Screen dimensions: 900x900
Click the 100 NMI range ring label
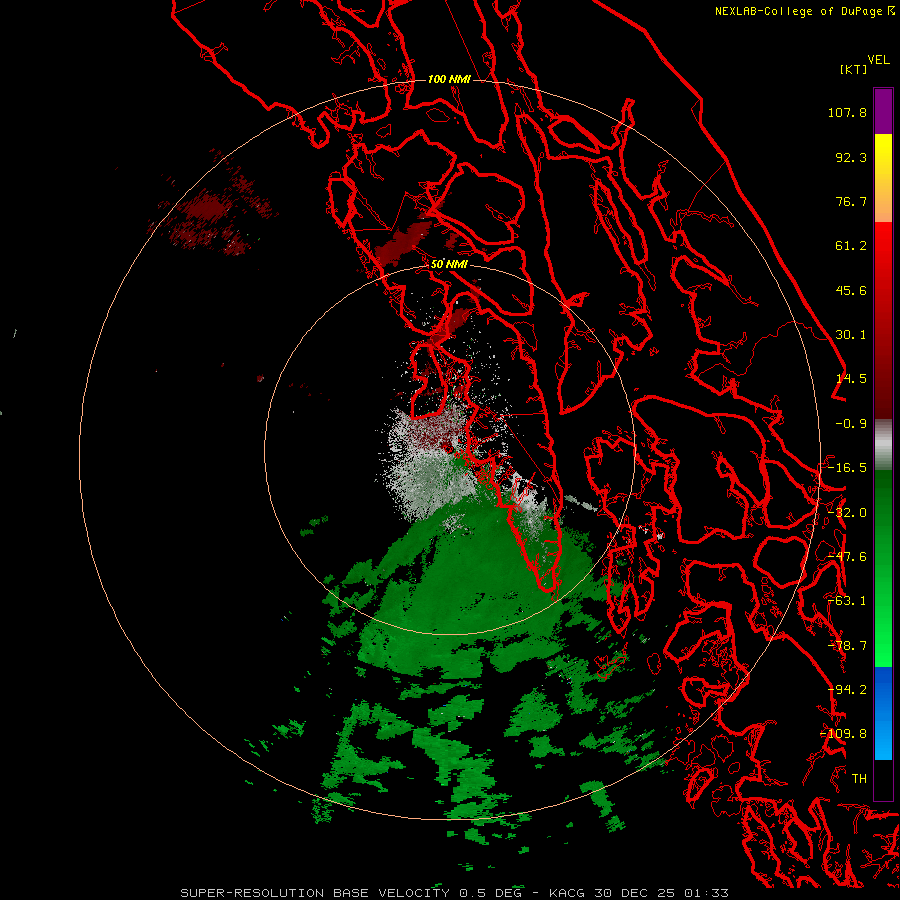click(449, 79)
